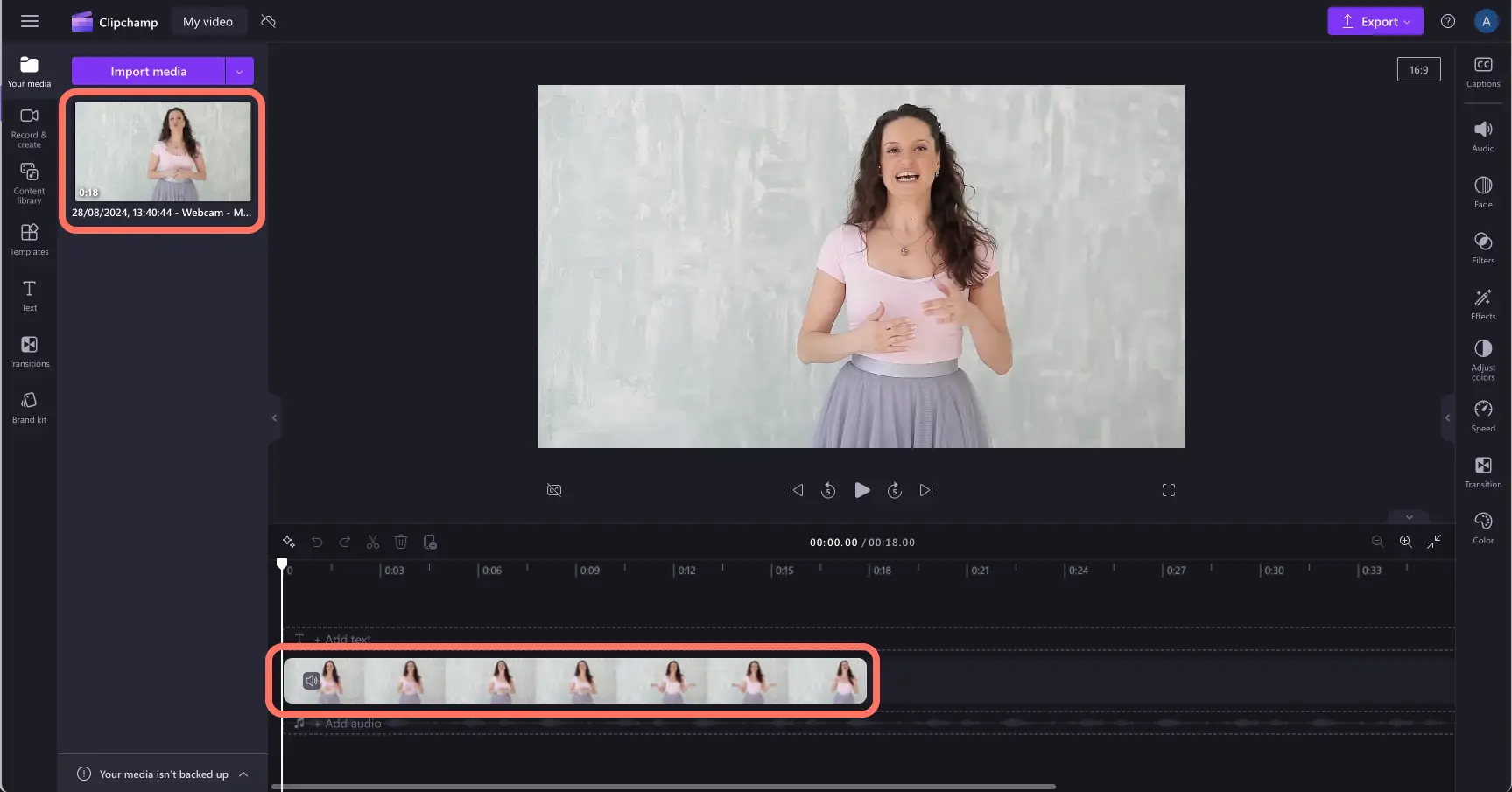Image resolution: width=1512 pixels, height=792 pixels.
Task: Delete the selected clip with trash icon
Action: click(401, 542)
